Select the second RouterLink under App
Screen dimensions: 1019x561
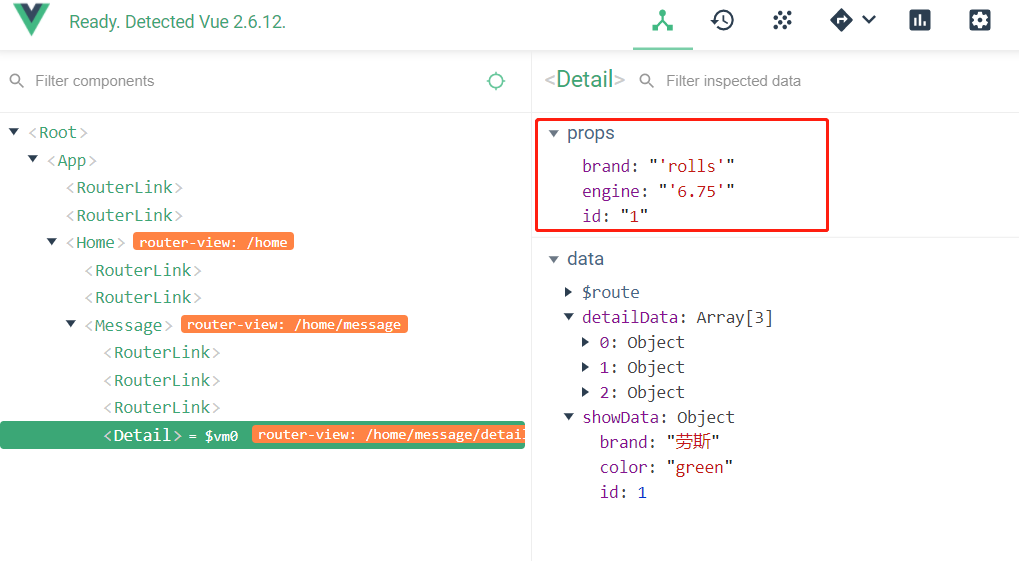[x=124, y=215]
